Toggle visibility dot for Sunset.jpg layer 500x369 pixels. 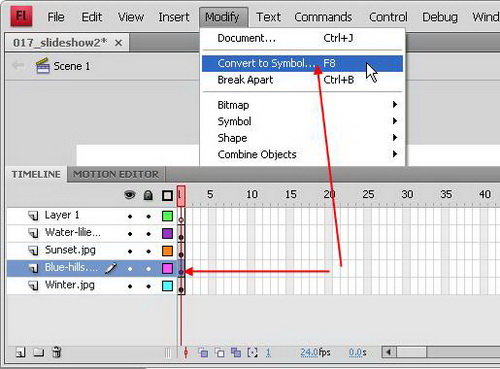click(x=130, y=251)
